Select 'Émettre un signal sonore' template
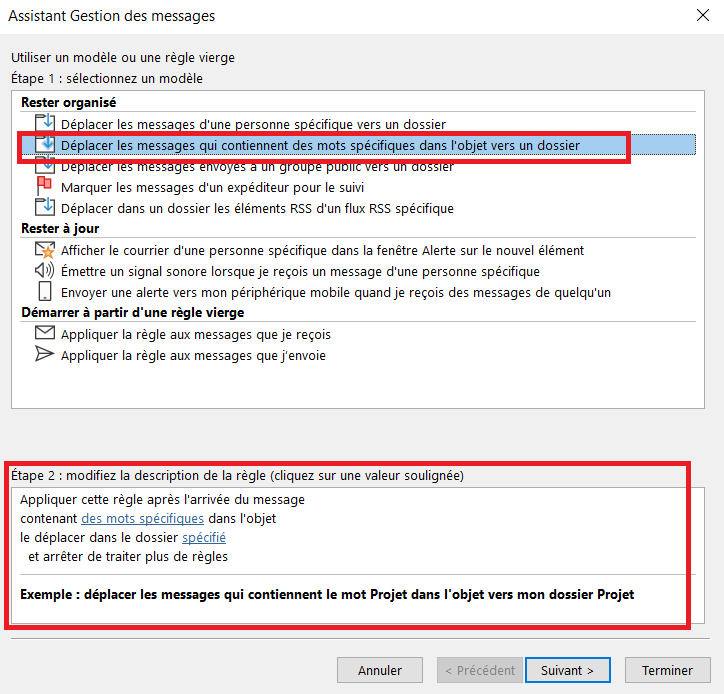The width and height of the screenshot is (724, 694). point(300,272)
